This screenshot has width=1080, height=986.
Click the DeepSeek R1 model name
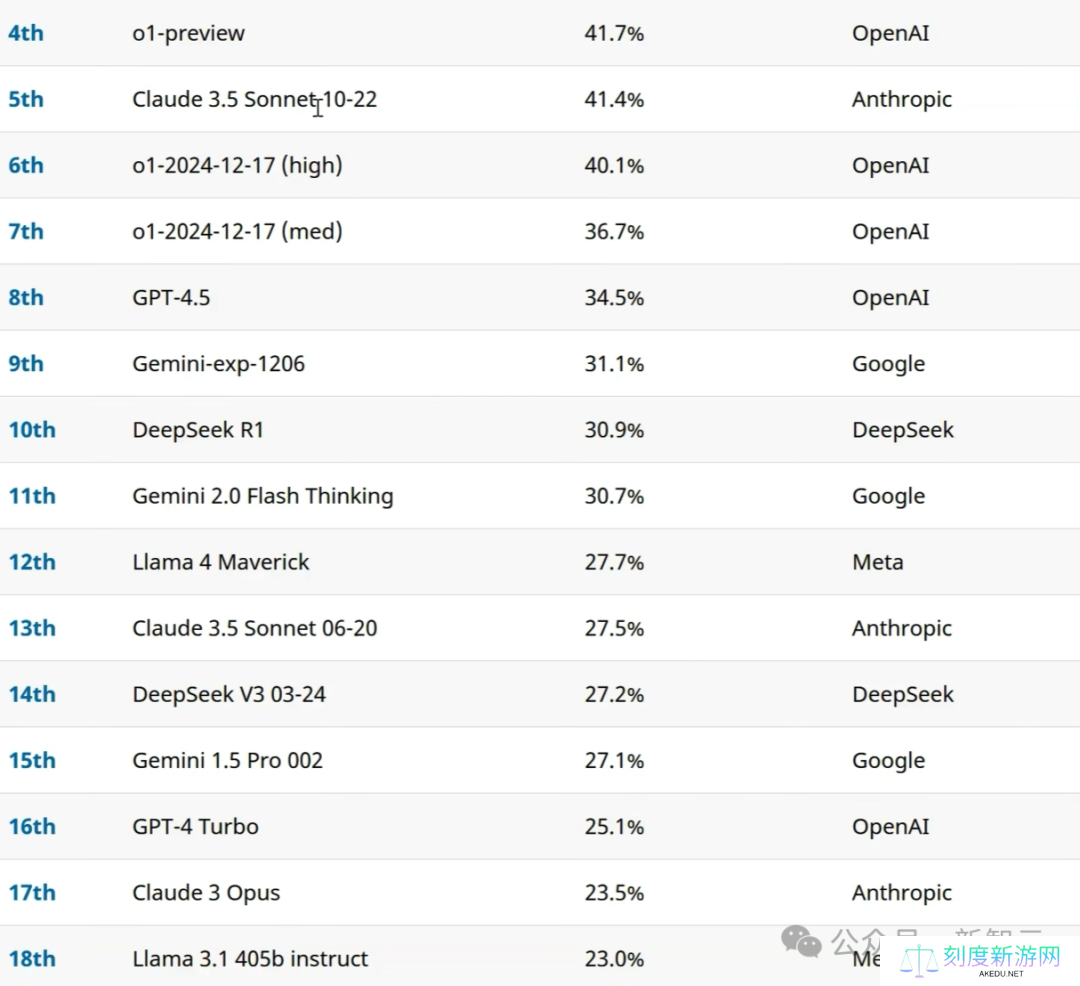coord(198,430)
